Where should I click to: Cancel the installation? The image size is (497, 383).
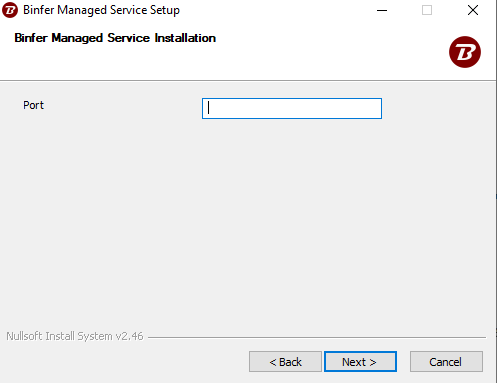(446, 362)
